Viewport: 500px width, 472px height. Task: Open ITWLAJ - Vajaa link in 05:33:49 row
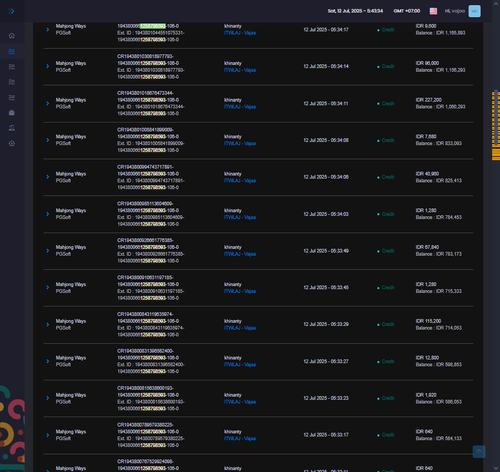coord(240,254)
